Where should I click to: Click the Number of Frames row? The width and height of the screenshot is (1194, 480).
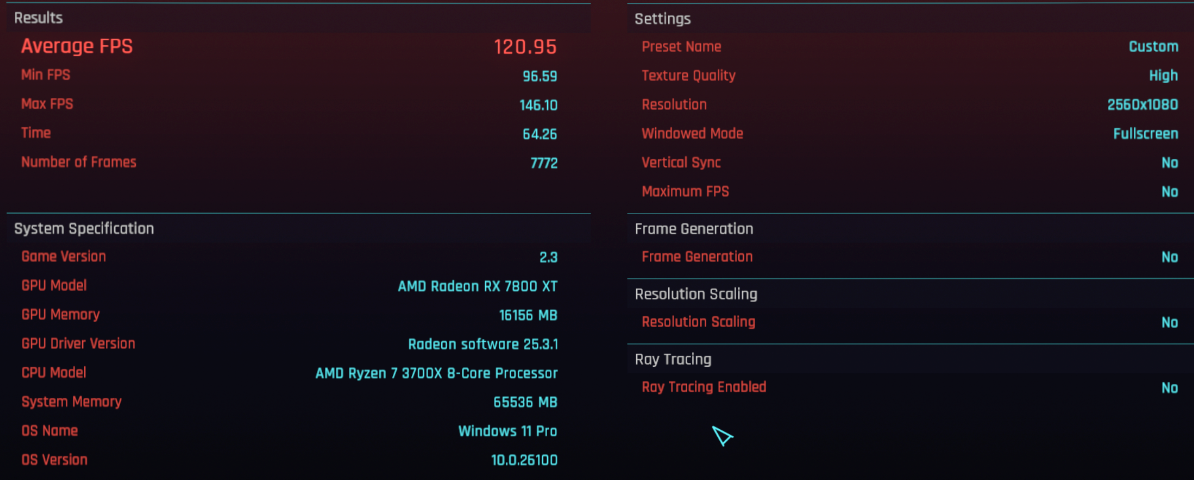coord(289,162)
